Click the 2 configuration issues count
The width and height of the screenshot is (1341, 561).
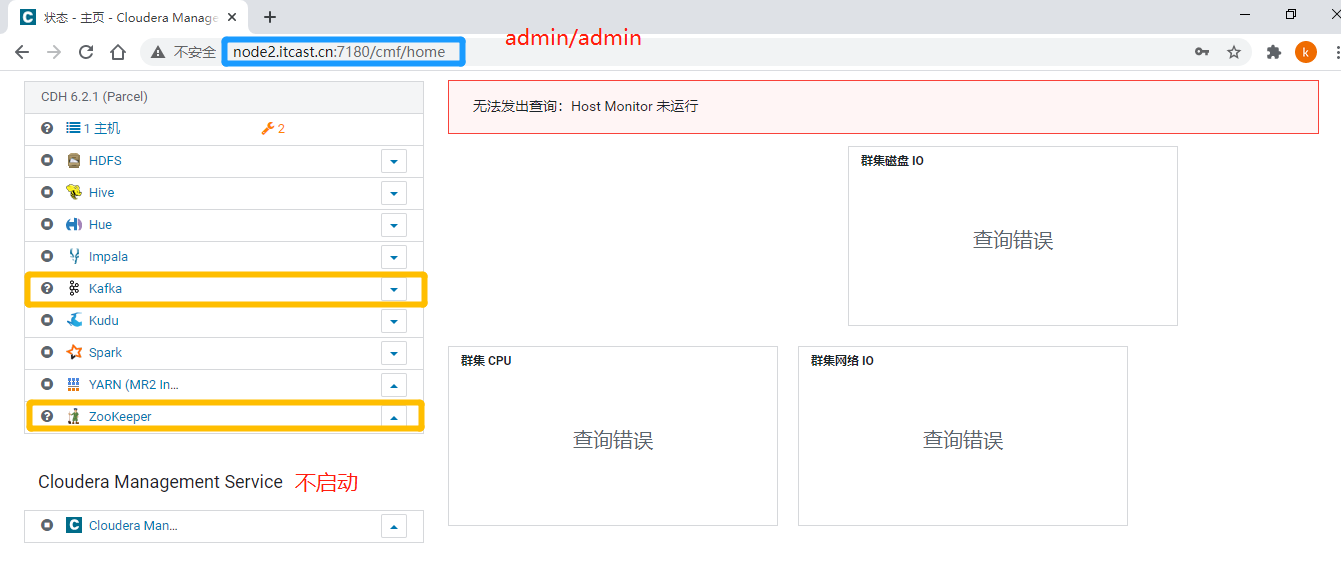tap(281, 129)
